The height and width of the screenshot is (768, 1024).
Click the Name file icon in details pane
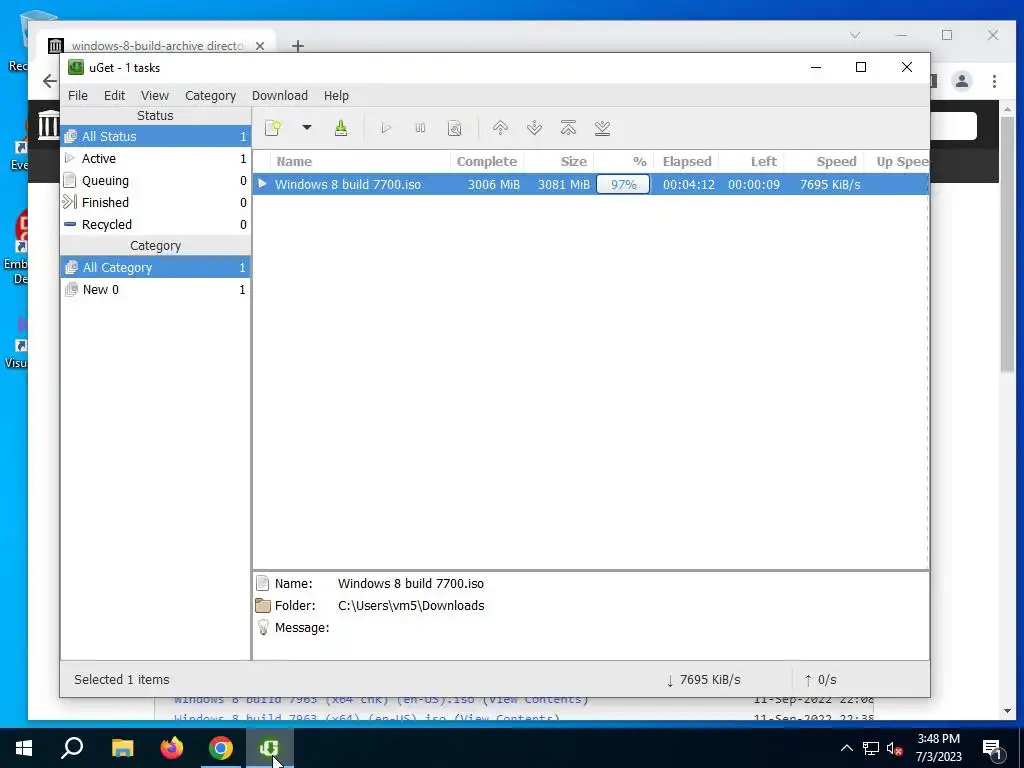(263, 583)
